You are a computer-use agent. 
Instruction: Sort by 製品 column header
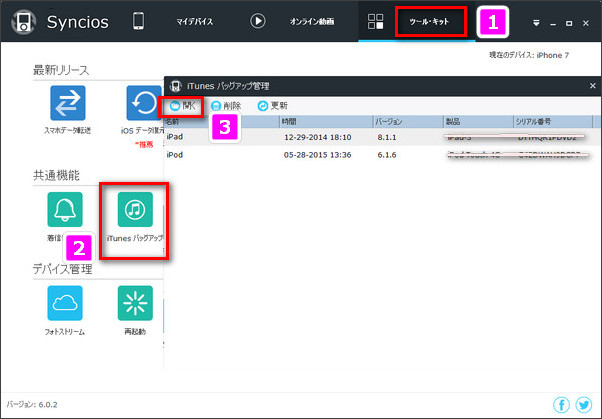pos(478,122)
